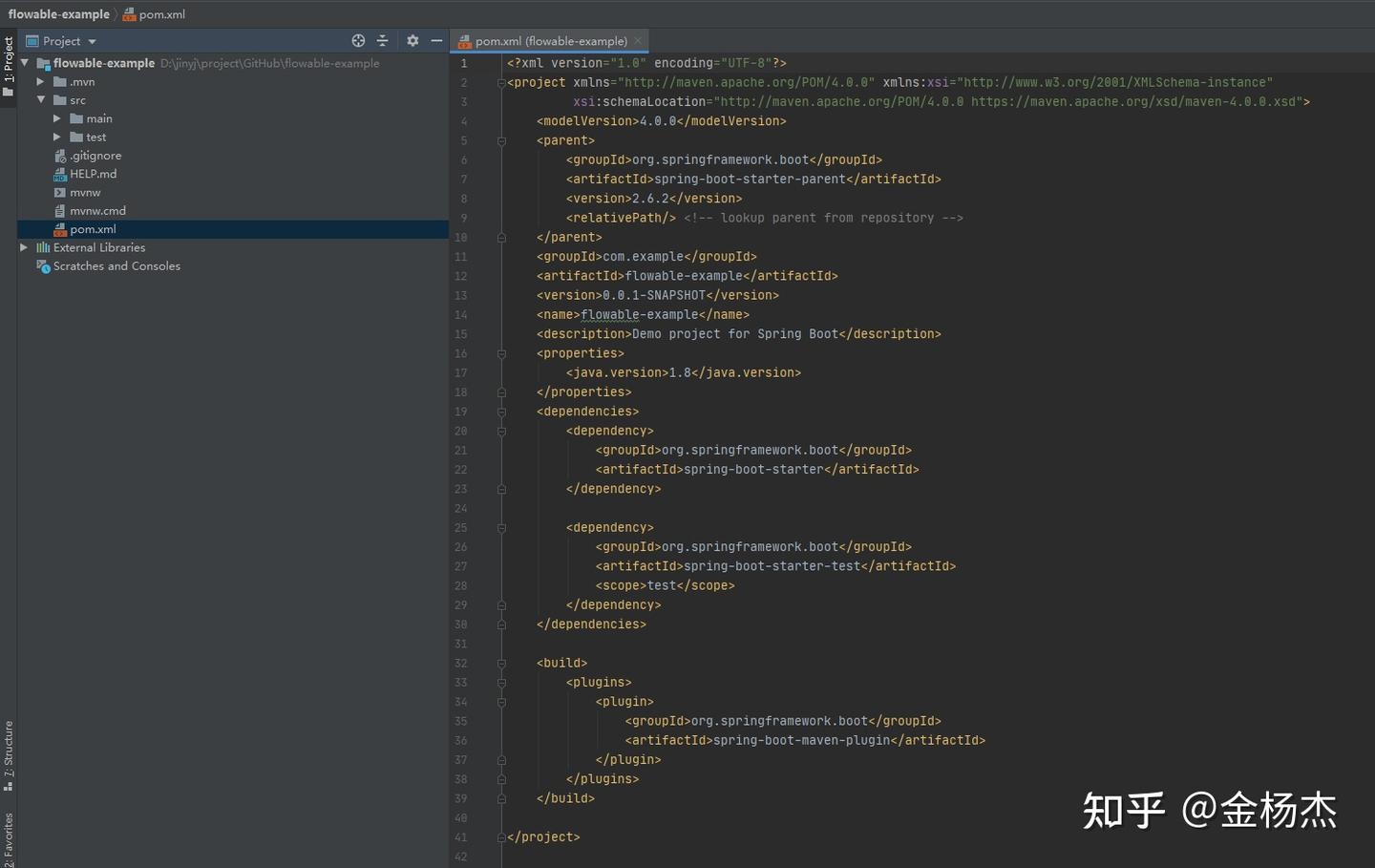1375x868 pixels.
Task: Open the Favorites tool window button
Action: 9,838
